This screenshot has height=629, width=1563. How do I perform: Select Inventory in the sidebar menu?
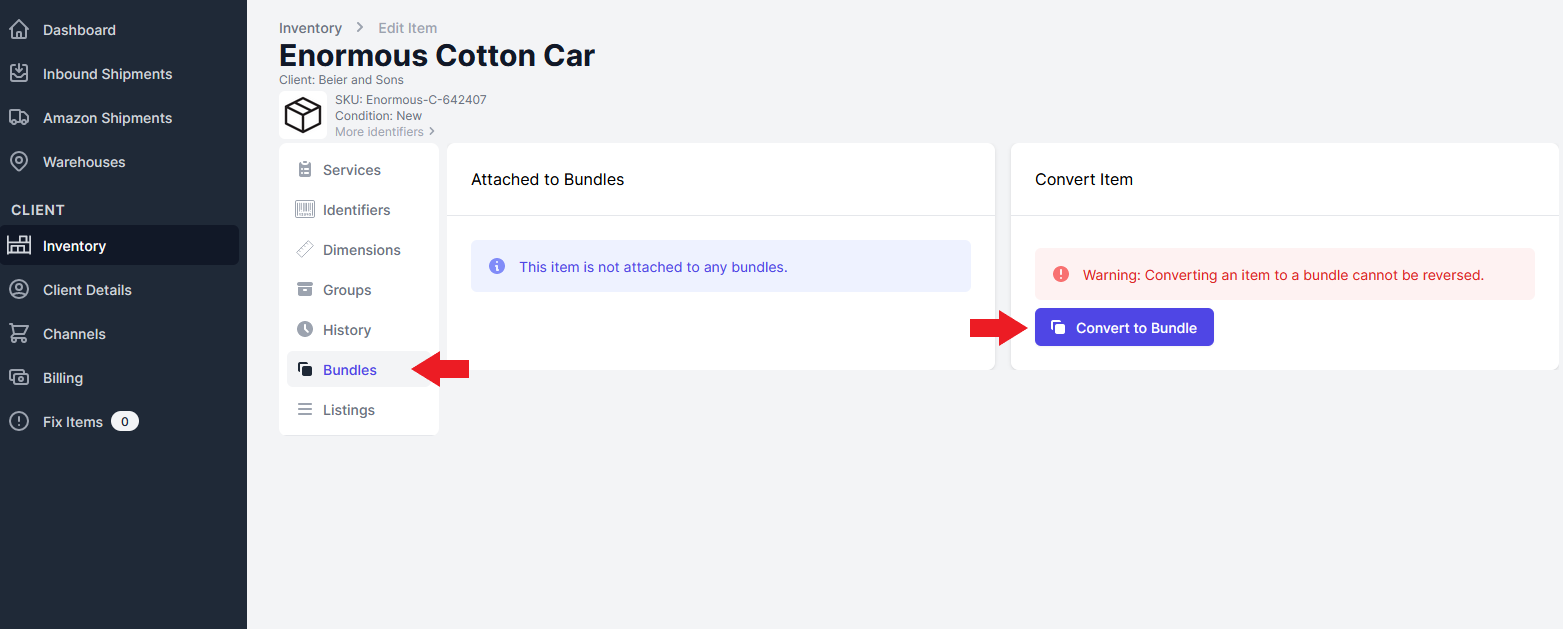click(x=74, y=246)
